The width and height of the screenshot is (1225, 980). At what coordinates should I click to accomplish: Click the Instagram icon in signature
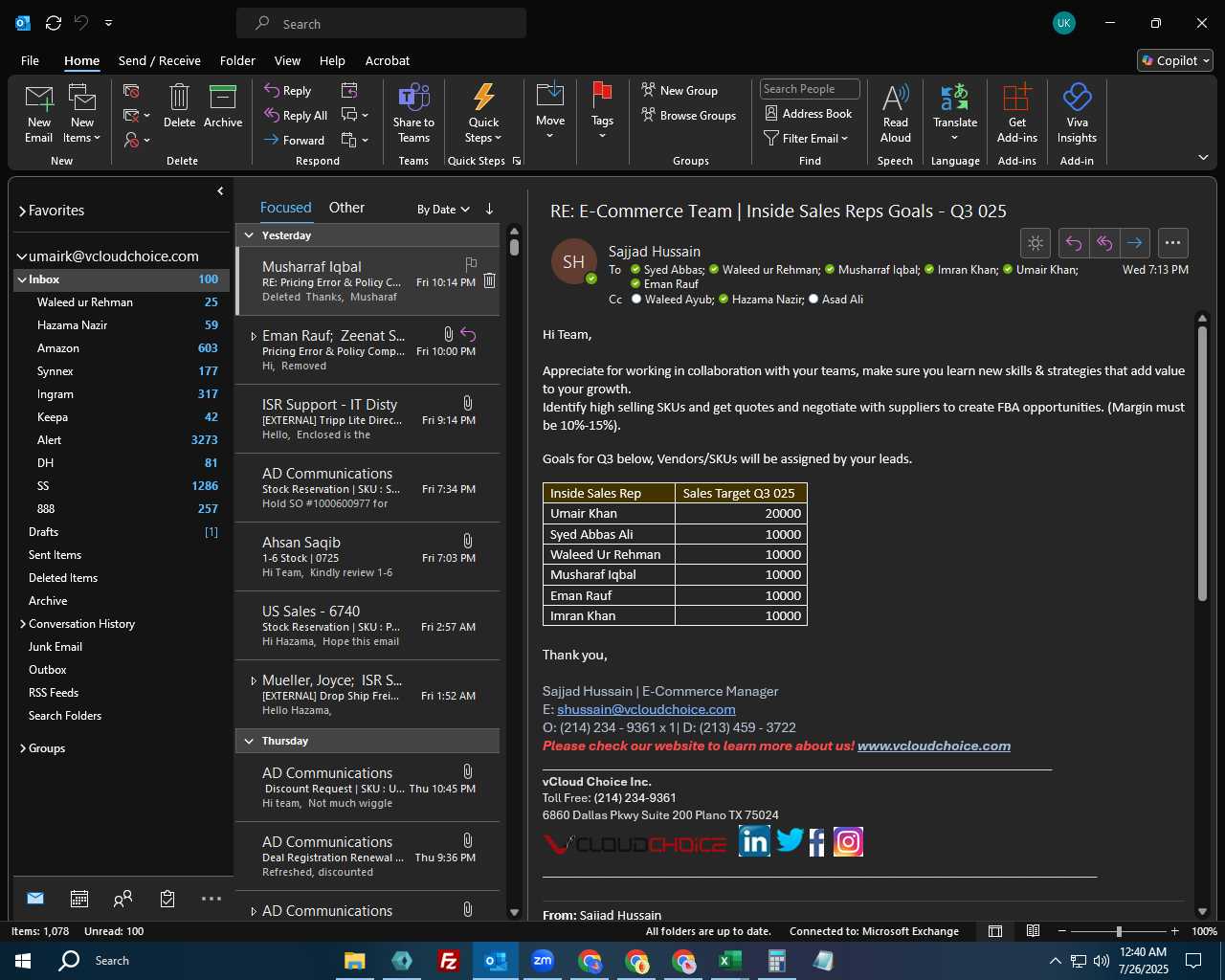[848, 841]
